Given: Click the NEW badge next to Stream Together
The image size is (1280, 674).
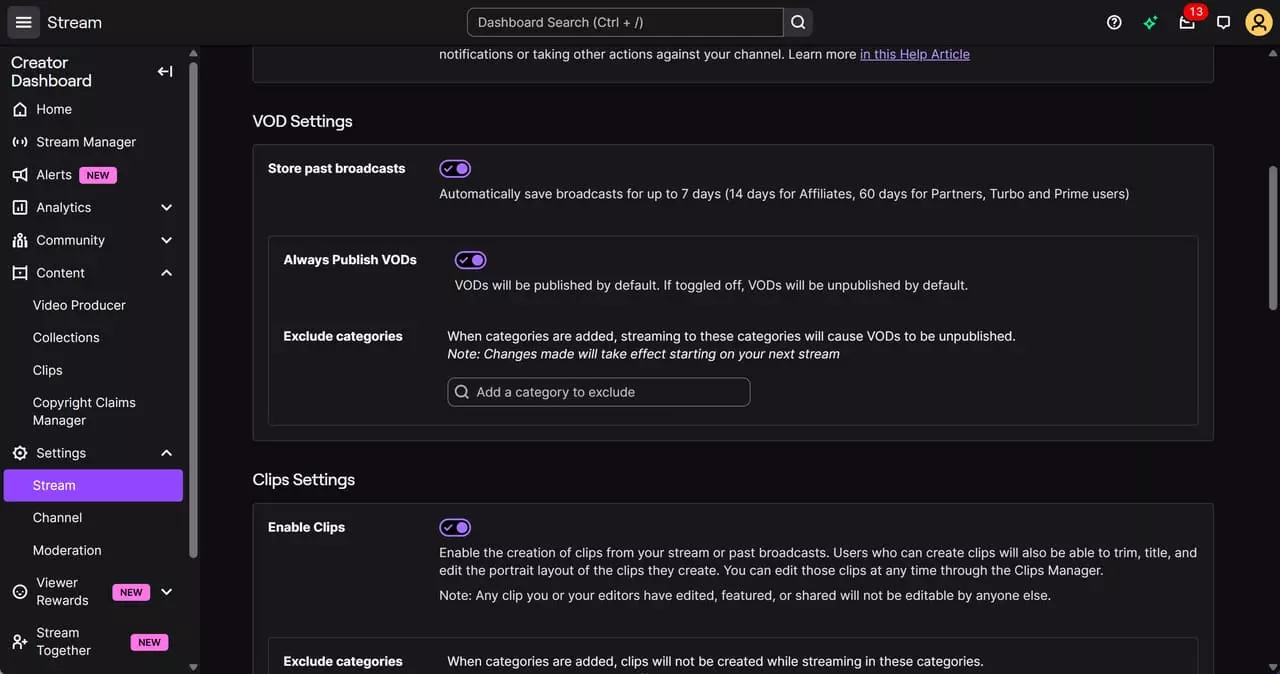Looking at the screenshot, I should click(x=149, y=642).
